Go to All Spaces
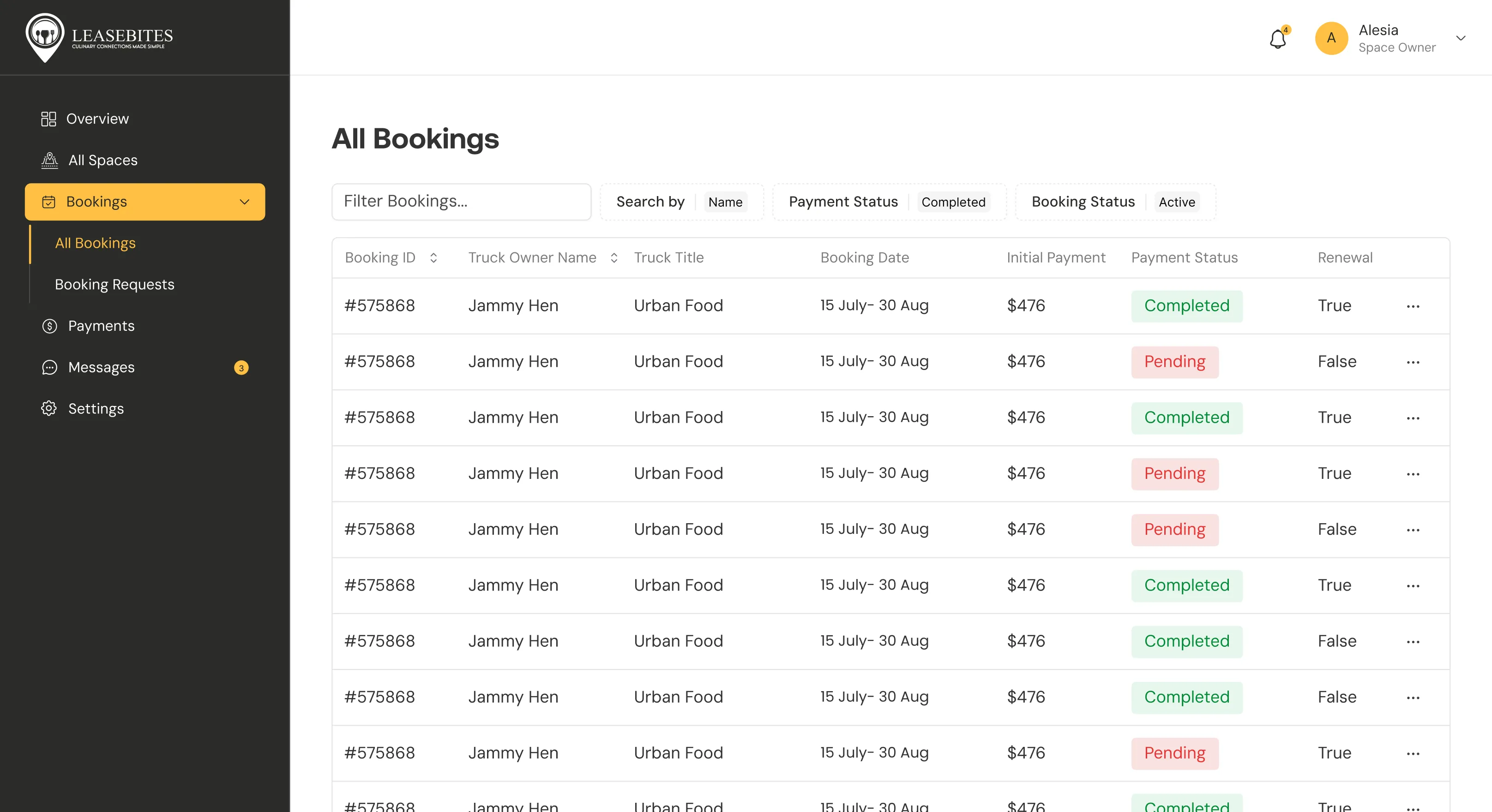The height and width of the screenshot is (812, 1492). tap(103, 160)
